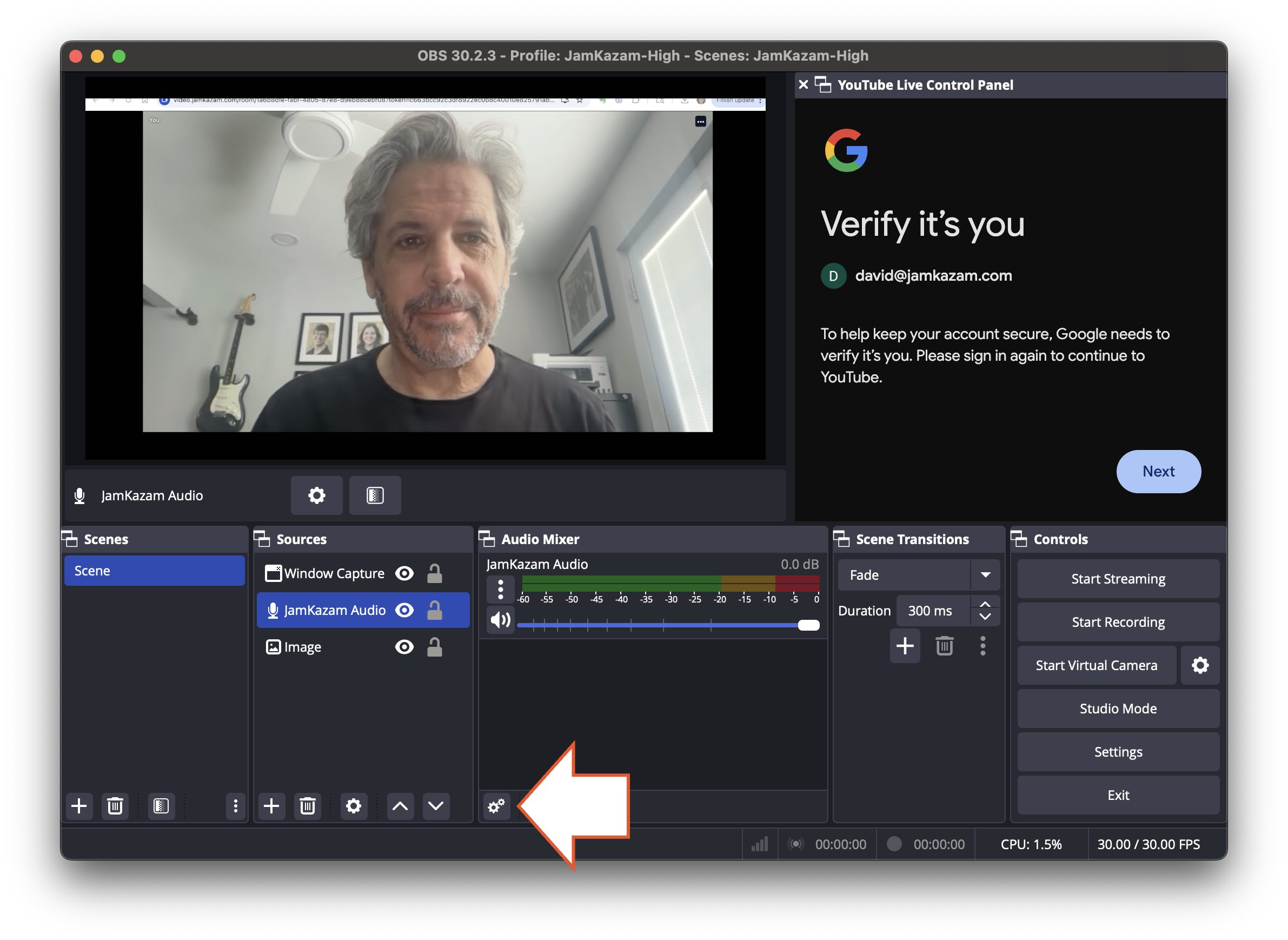The height and width of the screenshot is (940, 1288).
Task: Configure virtual camera gear icon
Action: [1200, 665]
